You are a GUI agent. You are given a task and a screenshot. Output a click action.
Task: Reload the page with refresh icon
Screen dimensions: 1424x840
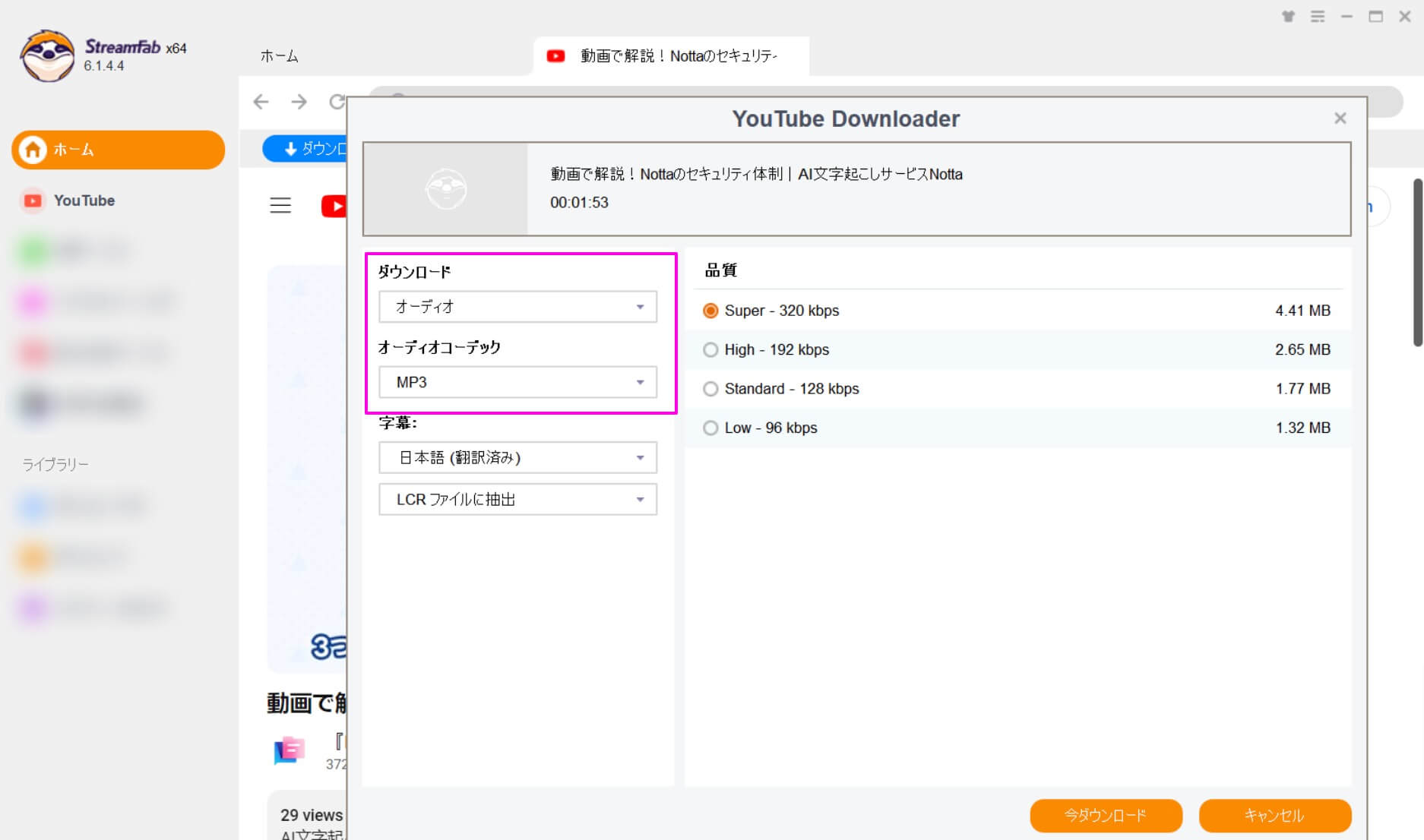[337, 102]
